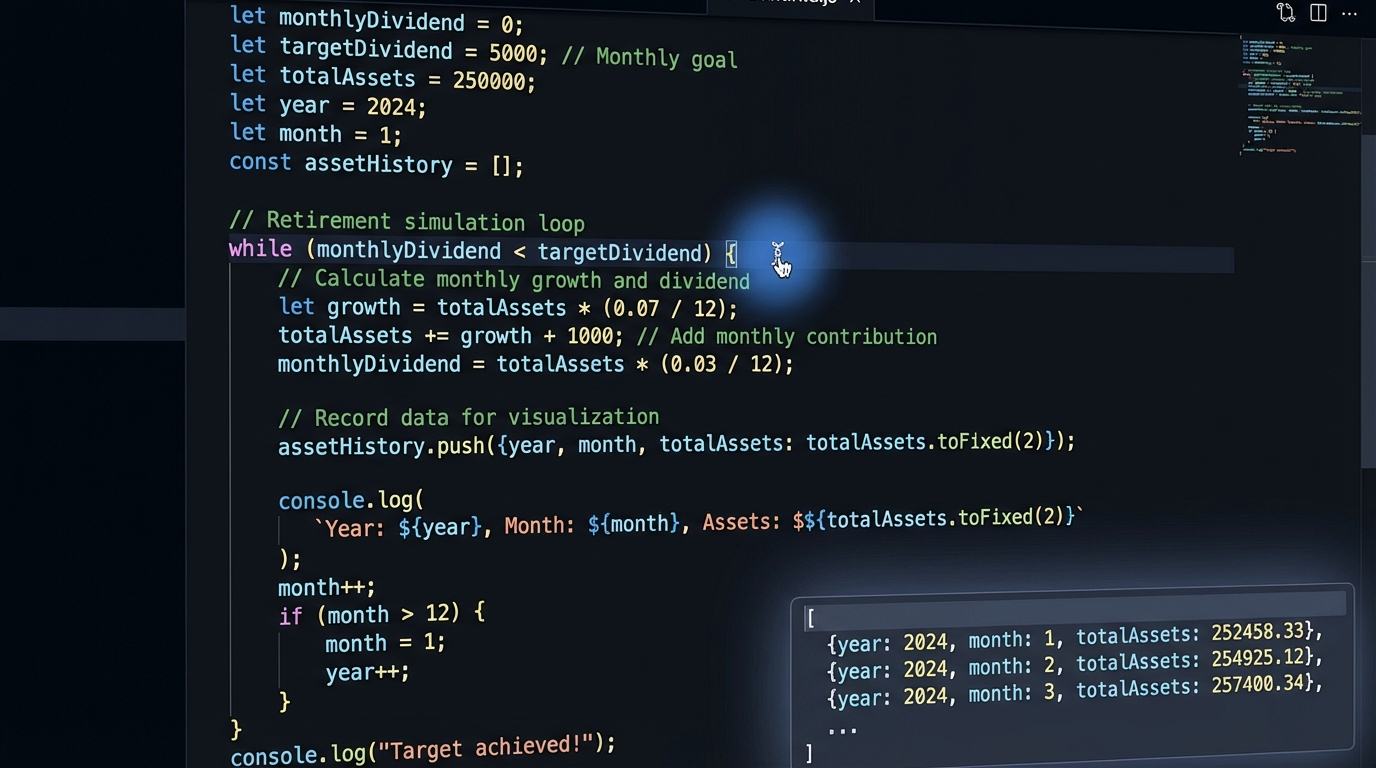Click the line "const assetHistory = [];"
Viewport: 1376px width, 768px height.
(376, 163)
